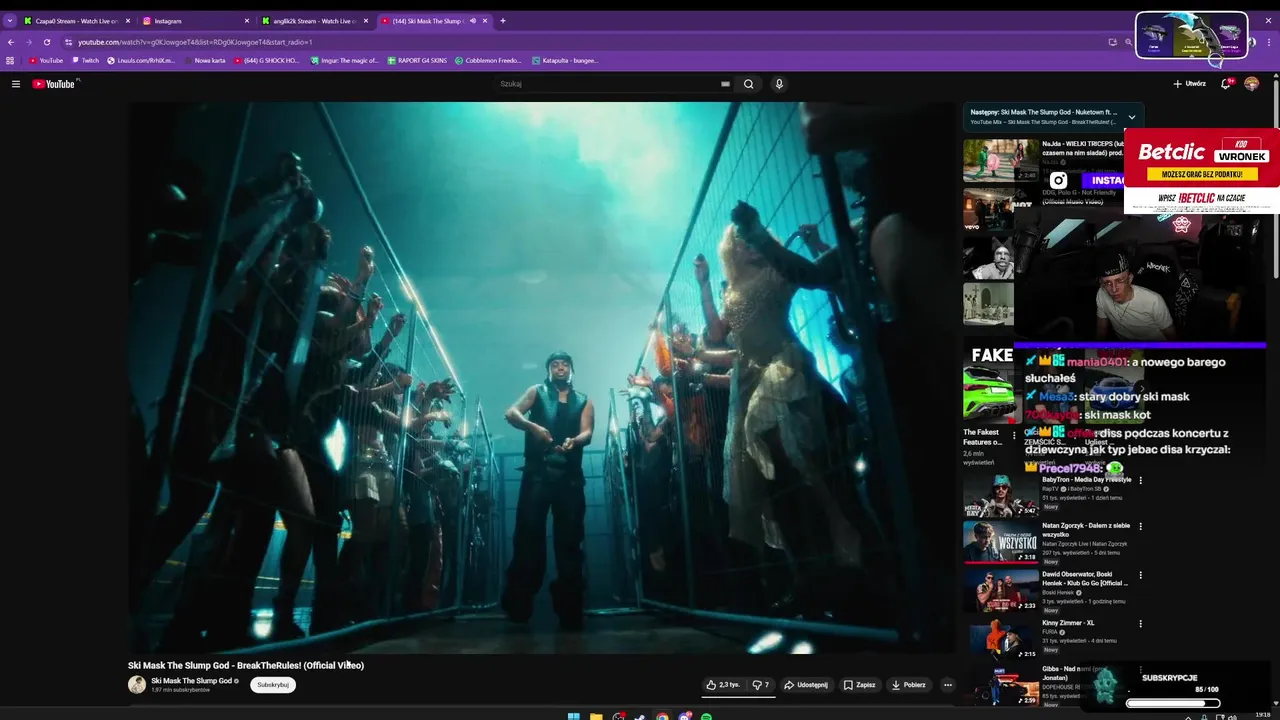Image resolution: width=1280 pixels, height=720 pixels.
Task: Open BabyTron Media Day Freestyle thumbnail
Action: (x=1000, y=495)
